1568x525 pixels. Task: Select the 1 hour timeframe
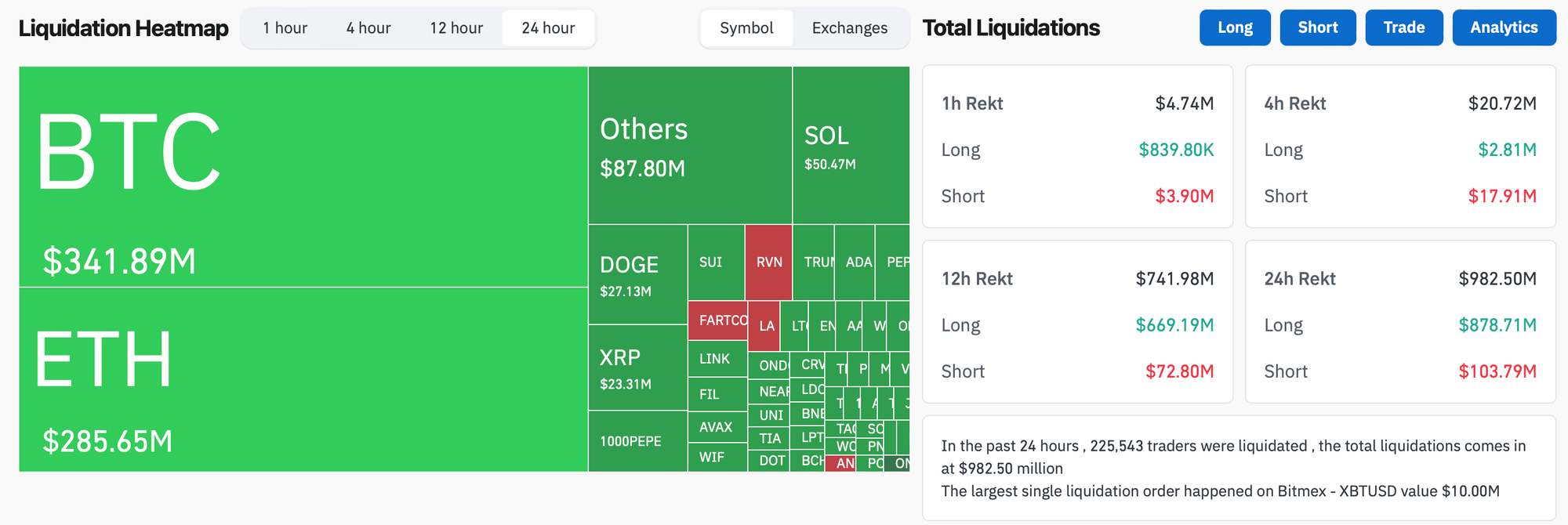point(285,28)
